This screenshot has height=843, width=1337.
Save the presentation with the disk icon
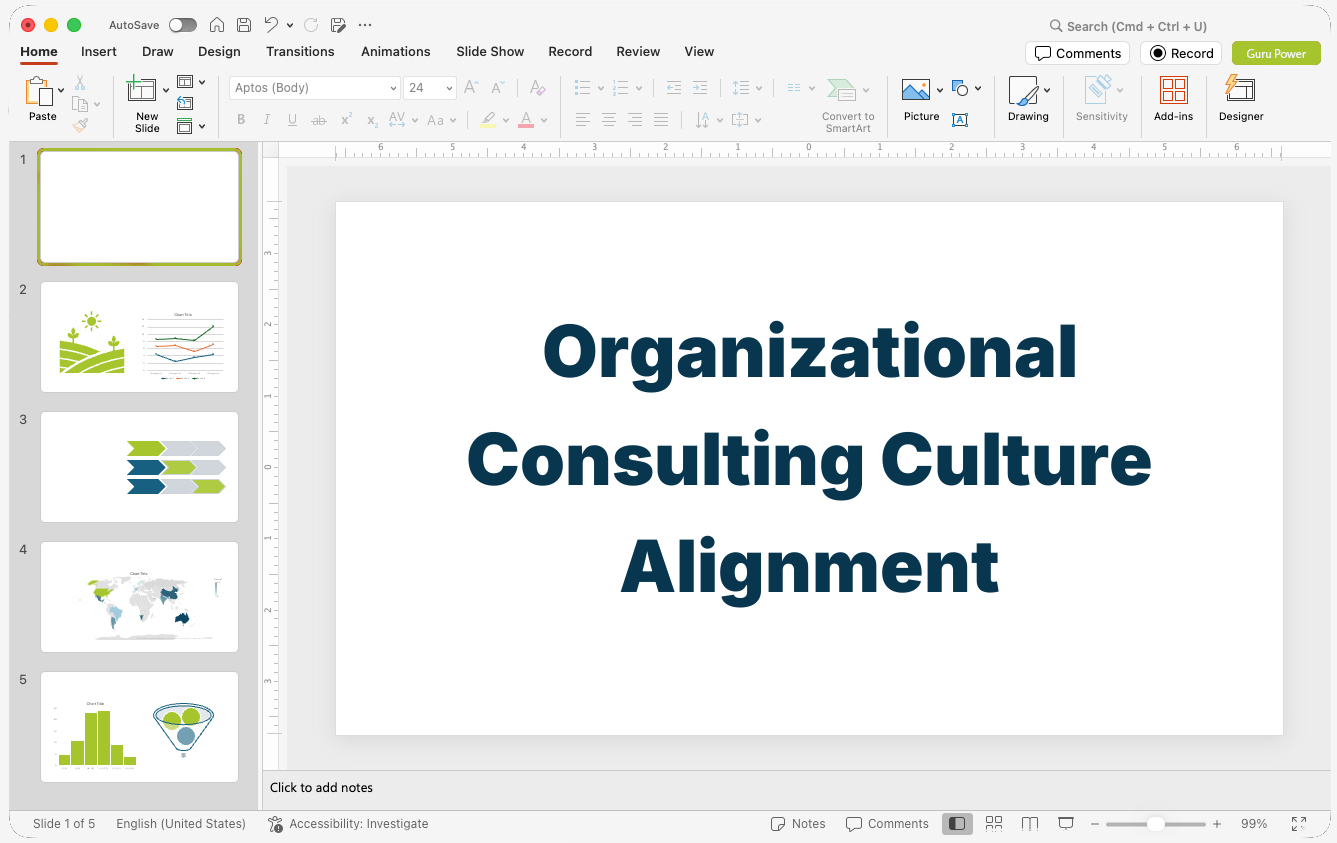click(244, 25)
